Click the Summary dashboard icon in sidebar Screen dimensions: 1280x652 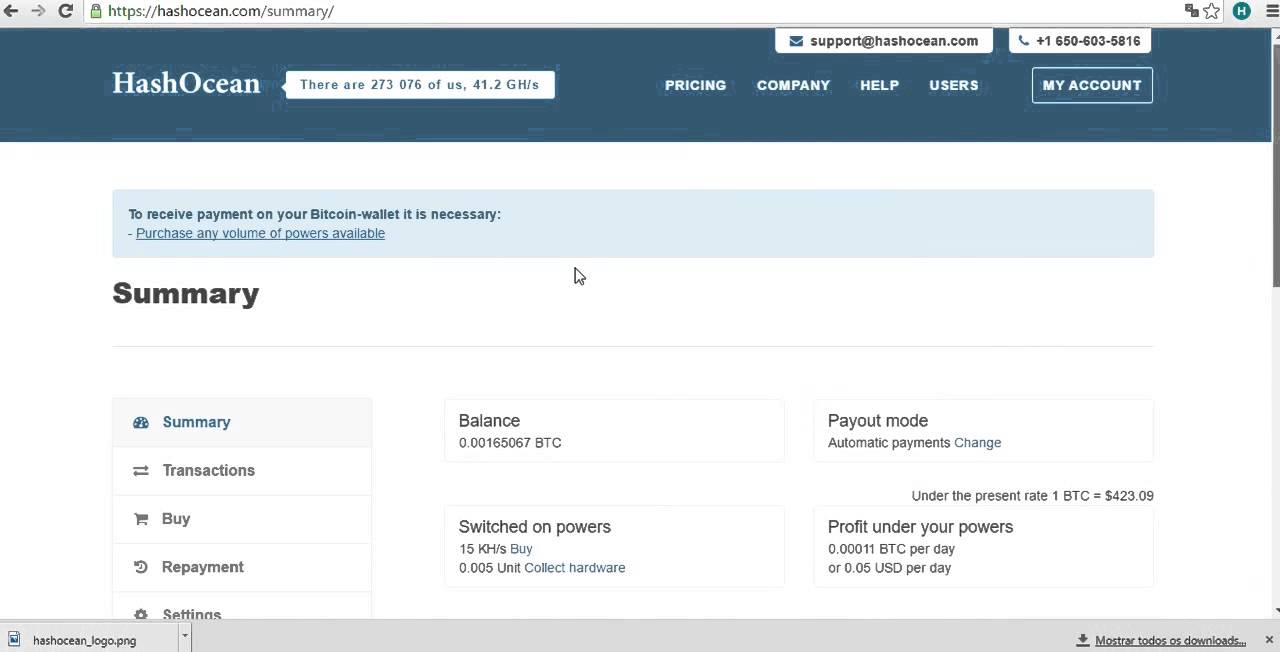pyautogui.click(x=141, y=422)
